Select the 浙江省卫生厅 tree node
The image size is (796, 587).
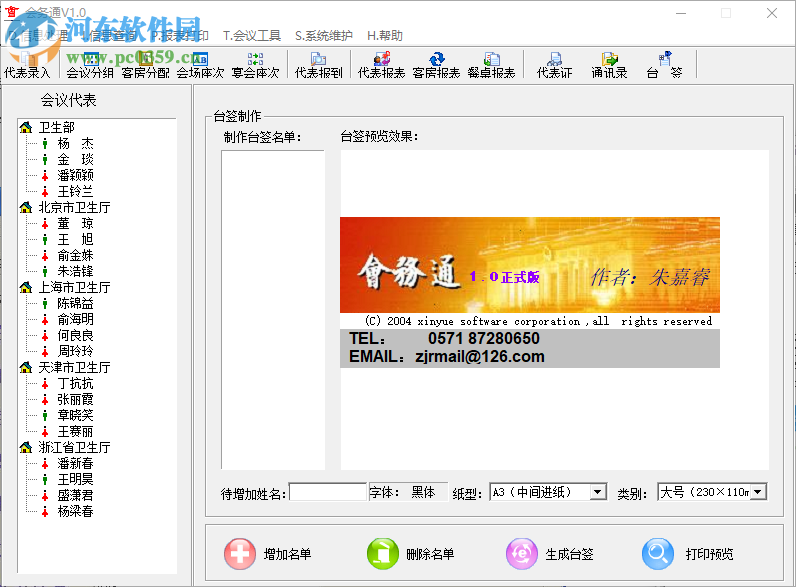pyautogui.click(x=75, y=447)
